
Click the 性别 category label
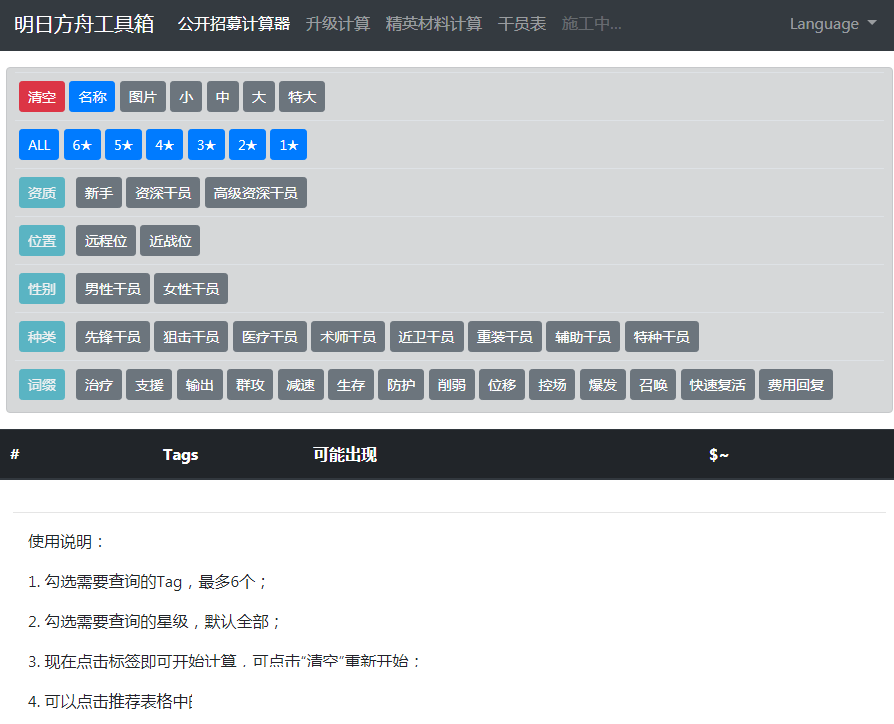(42, 288)
